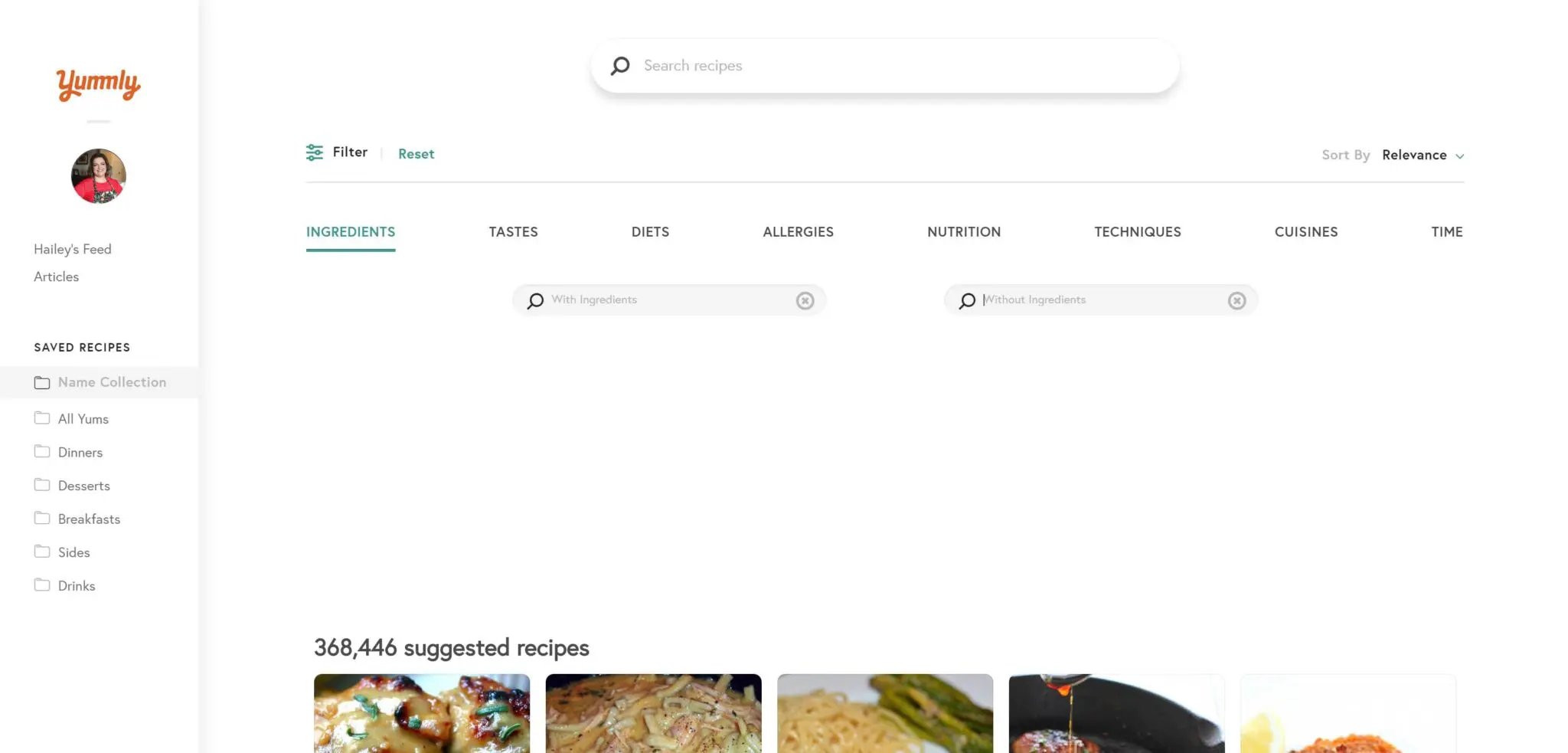Click the Name Collection folder icon

point(42,382)
